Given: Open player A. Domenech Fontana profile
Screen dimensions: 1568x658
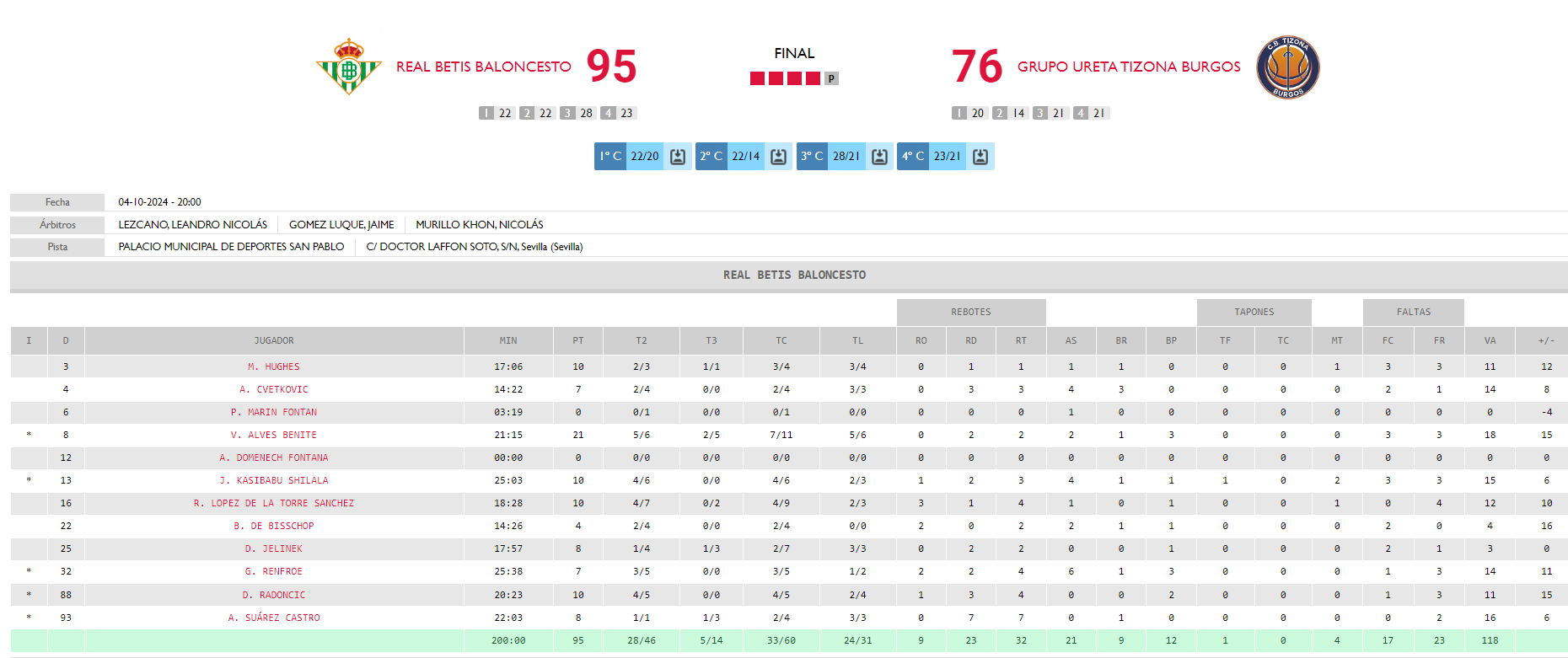Looking at the screenshot, I should pyautogui.click(x=274, y=458).
